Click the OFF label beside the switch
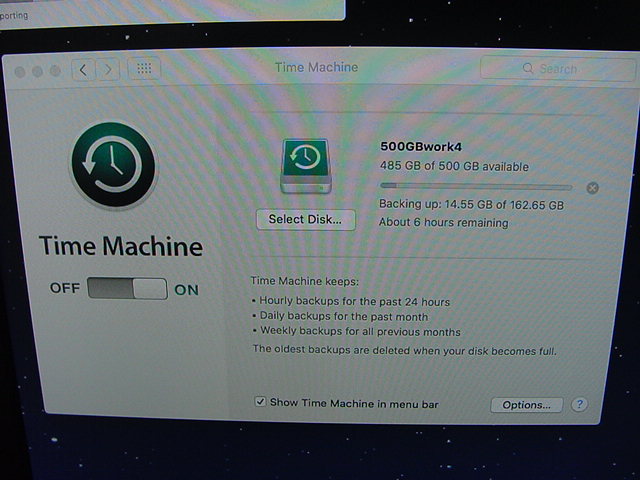Screen dimensions: 640x480 [x=65, y=288]
